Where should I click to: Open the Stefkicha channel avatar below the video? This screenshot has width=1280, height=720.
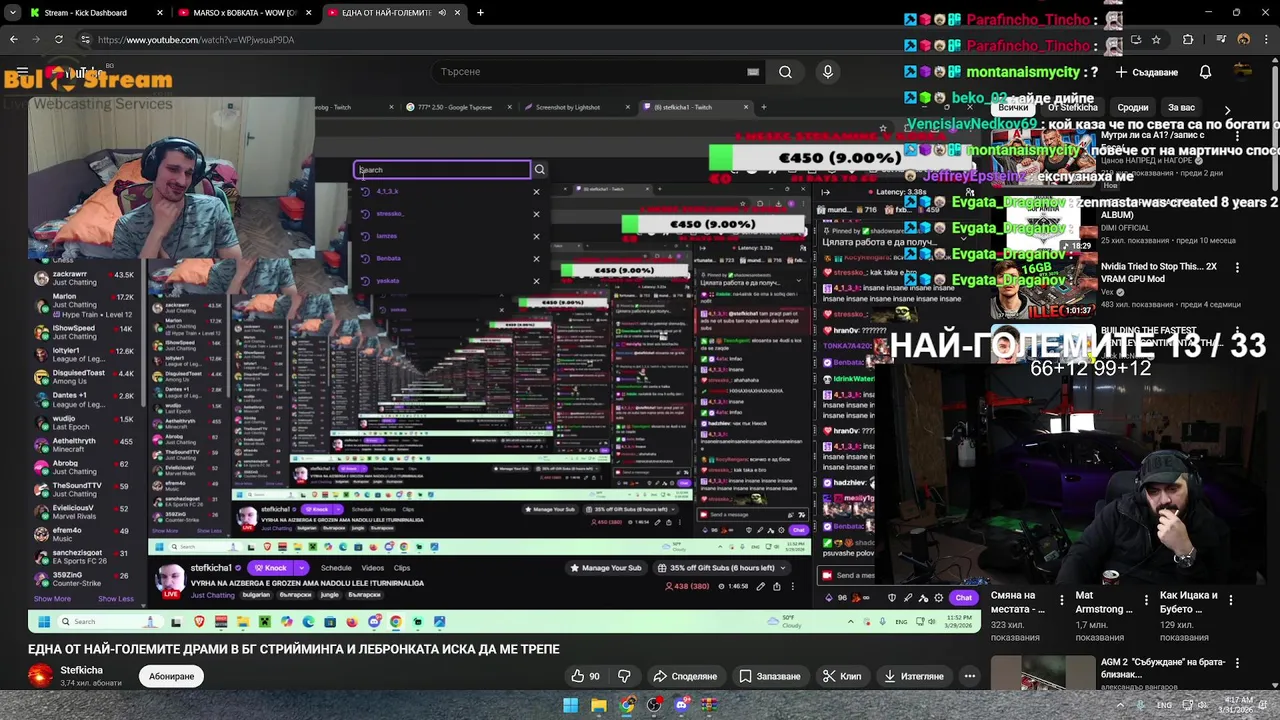[40, 676]
